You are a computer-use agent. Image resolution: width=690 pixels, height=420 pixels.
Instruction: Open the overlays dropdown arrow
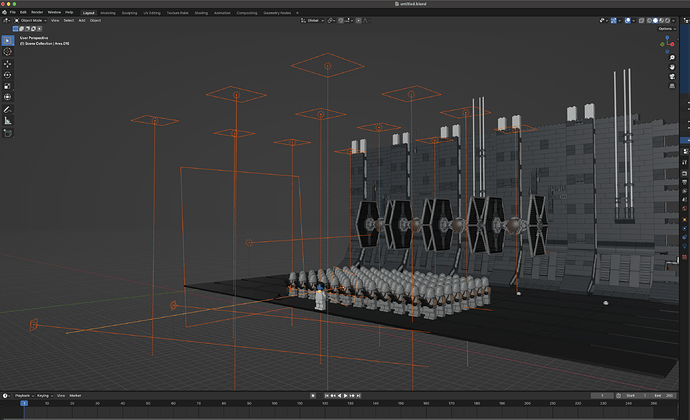pos(634,20)
